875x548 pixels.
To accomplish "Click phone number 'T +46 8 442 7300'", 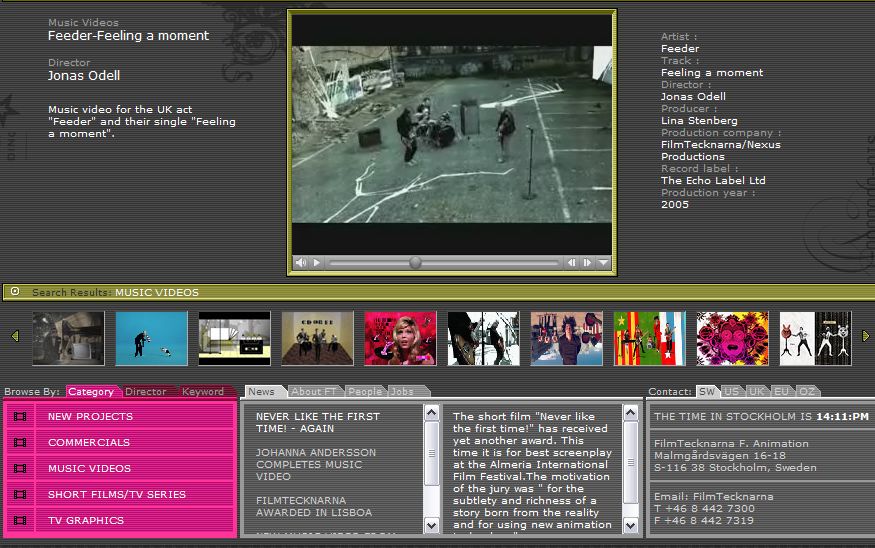I will pyautogui.click(x=704, y=508).
